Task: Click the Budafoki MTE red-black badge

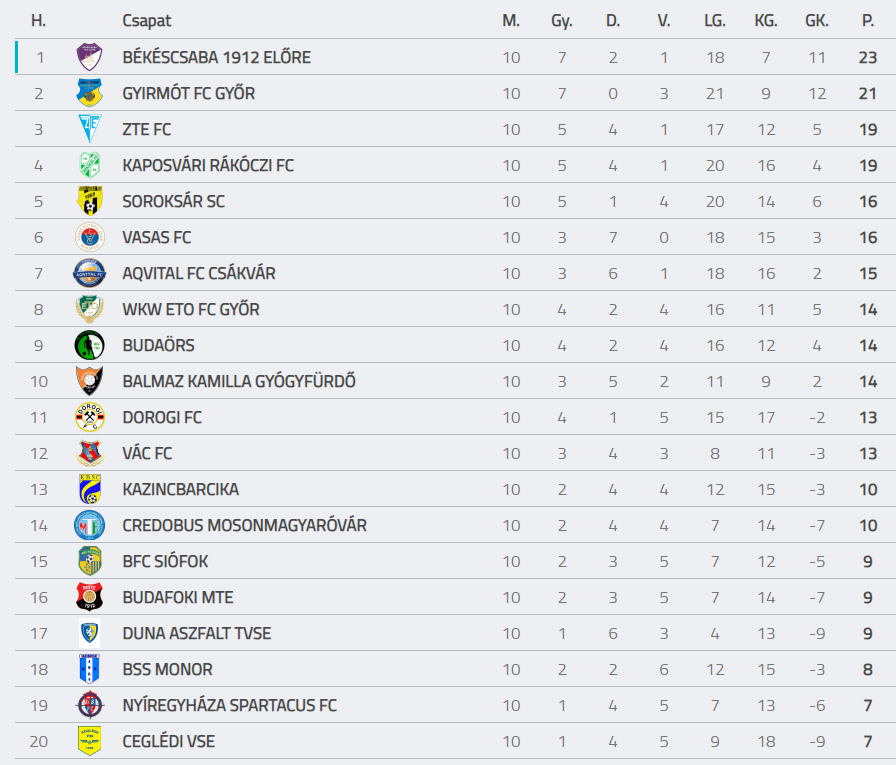Action: 90,597
